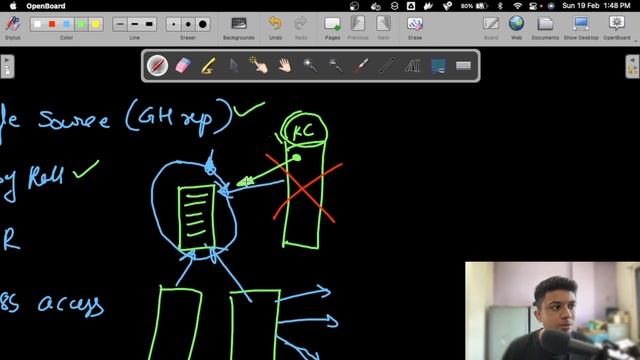
Task: Undo the last stroke
Action: click(x=276, y=27)
